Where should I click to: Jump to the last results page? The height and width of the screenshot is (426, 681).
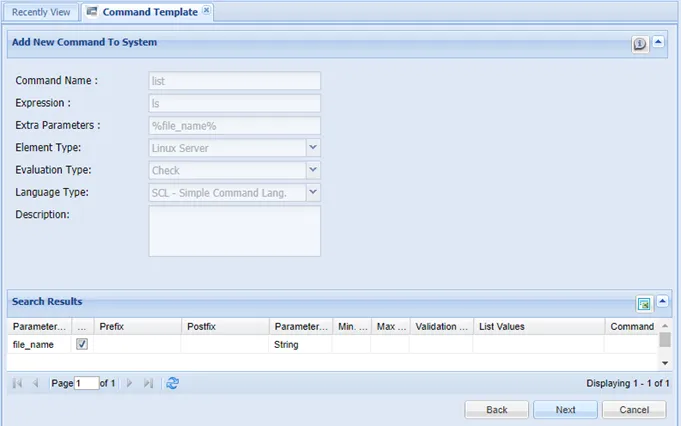click(148, 383)
